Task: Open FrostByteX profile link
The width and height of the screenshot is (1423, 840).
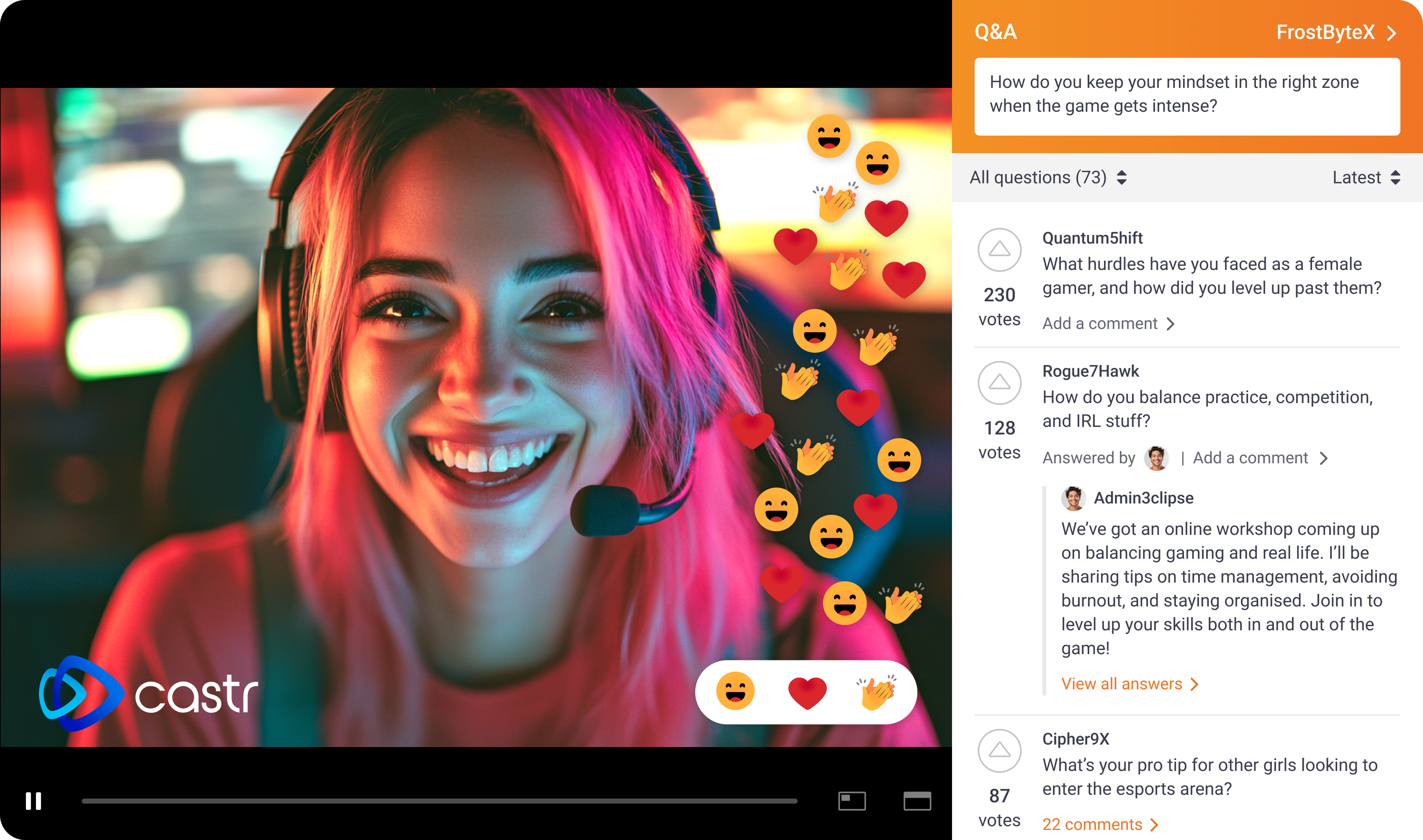Action: (1325, 32)
